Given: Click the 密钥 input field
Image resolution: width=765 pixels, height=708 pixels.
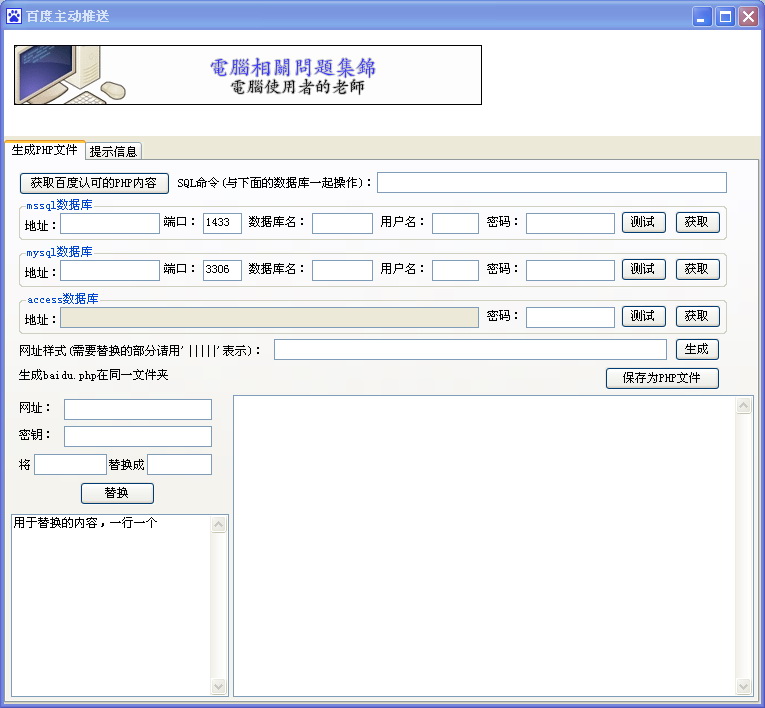Looking at the screenshot, I should coord(138,436).
